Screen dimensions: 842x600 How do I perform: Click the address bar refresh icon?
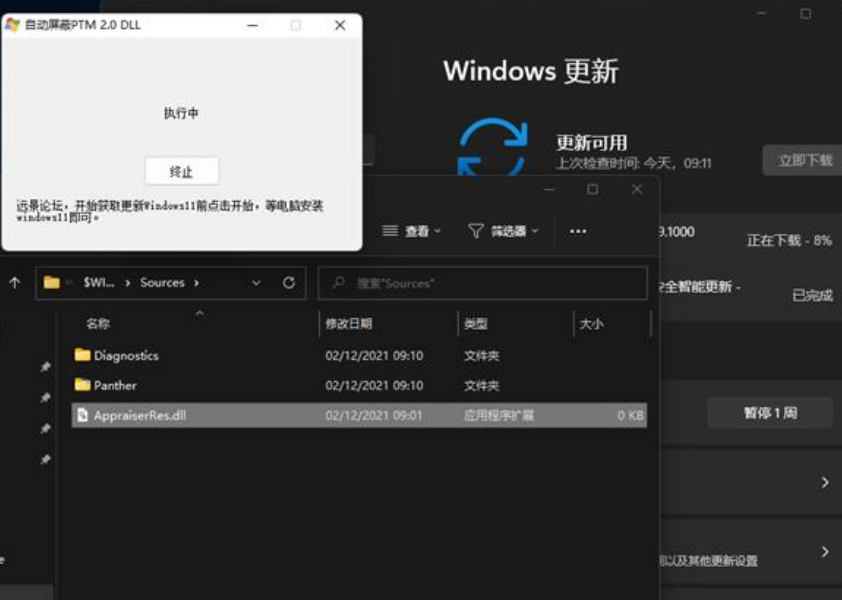pyautogui.click(x=288, y=282)
